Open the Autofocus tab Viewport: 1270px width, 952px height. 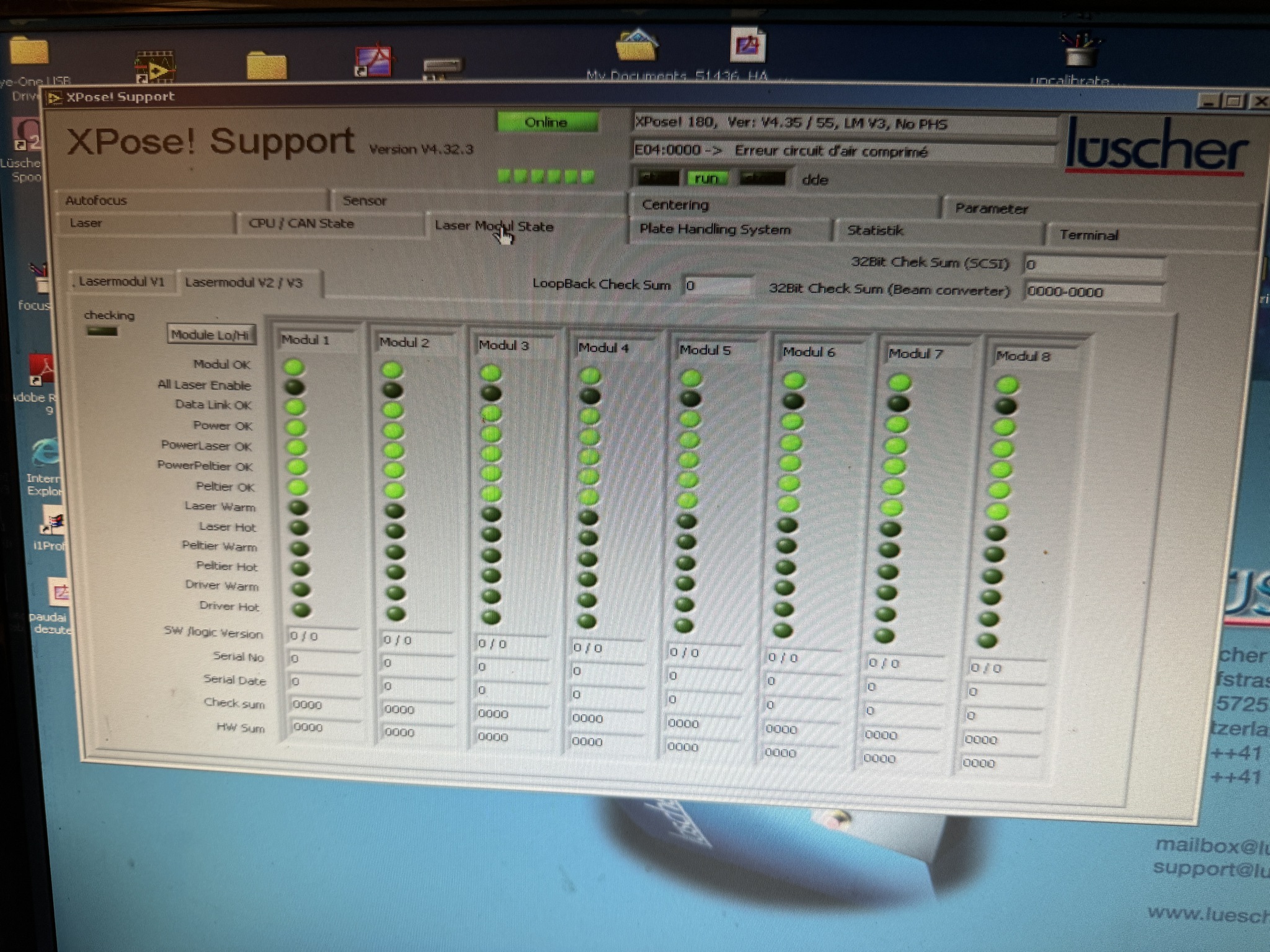[x=96, y=200]
